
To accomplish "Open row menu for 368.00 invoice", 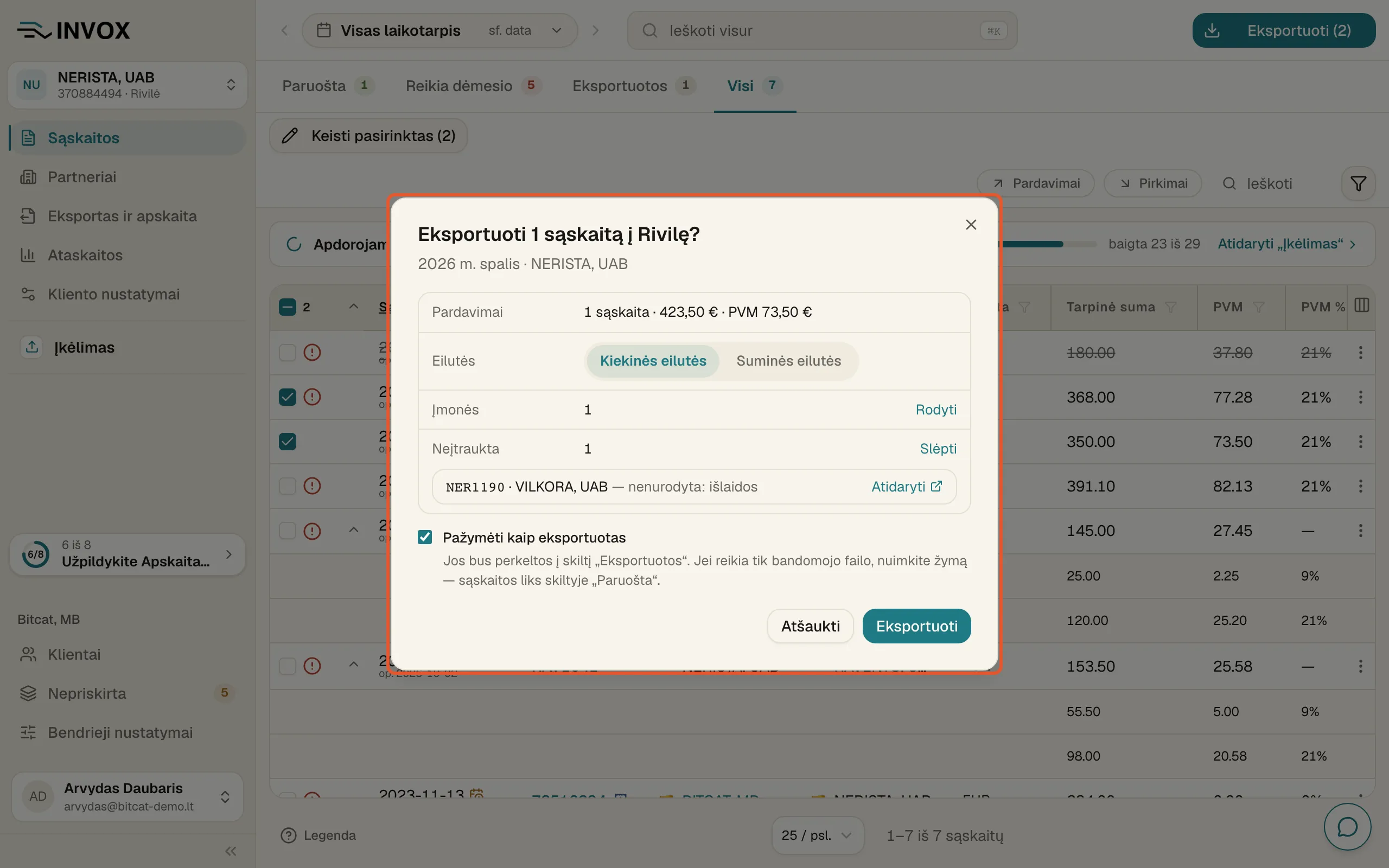I will (1360, 397).
